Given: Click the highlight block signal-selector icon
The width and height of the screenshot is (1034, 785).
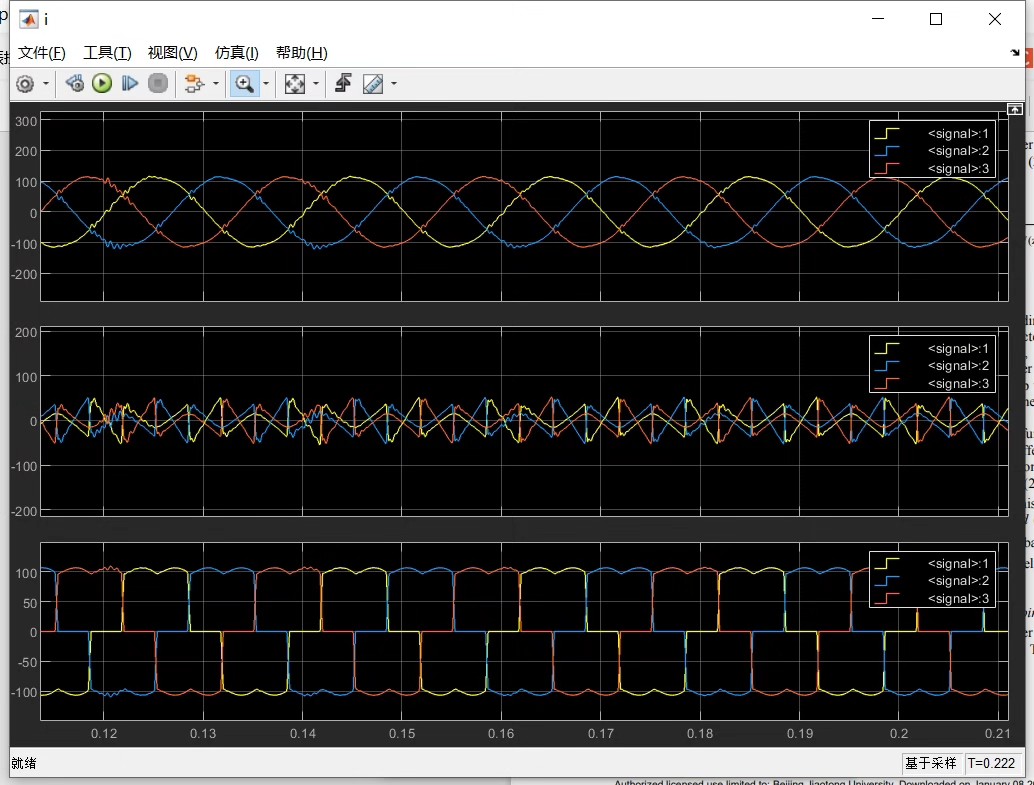Looking at the screenshot, I should click(x=194, y=84).
